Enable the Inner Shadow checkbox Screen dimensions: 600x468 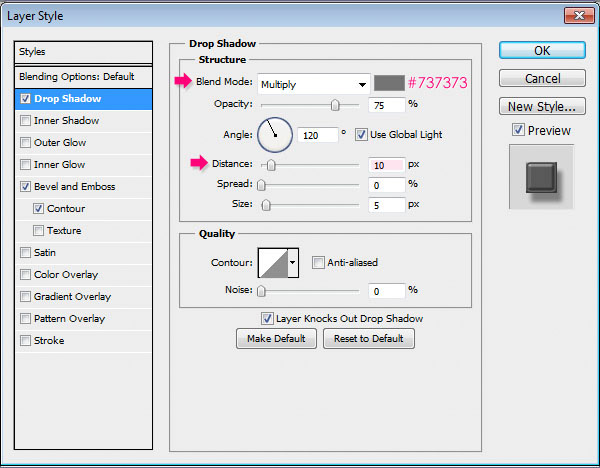[25, 121]
